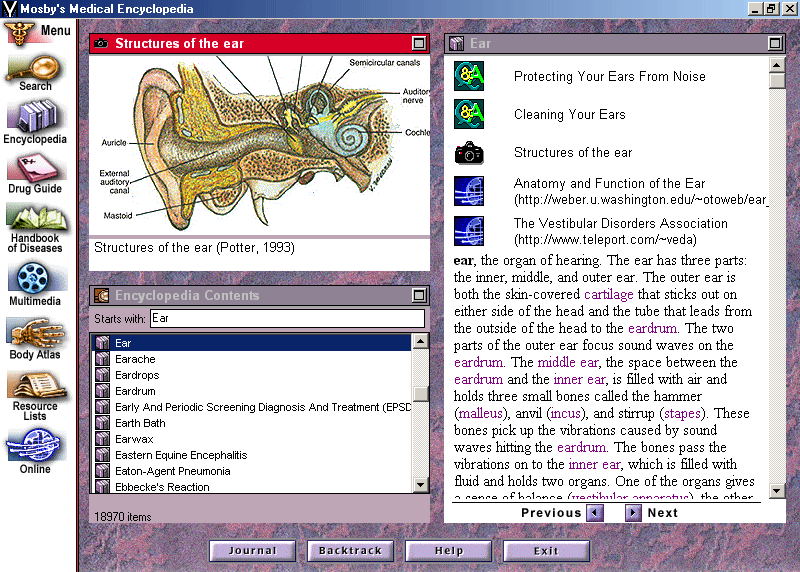Click the Starts with input field

point(287,318)
